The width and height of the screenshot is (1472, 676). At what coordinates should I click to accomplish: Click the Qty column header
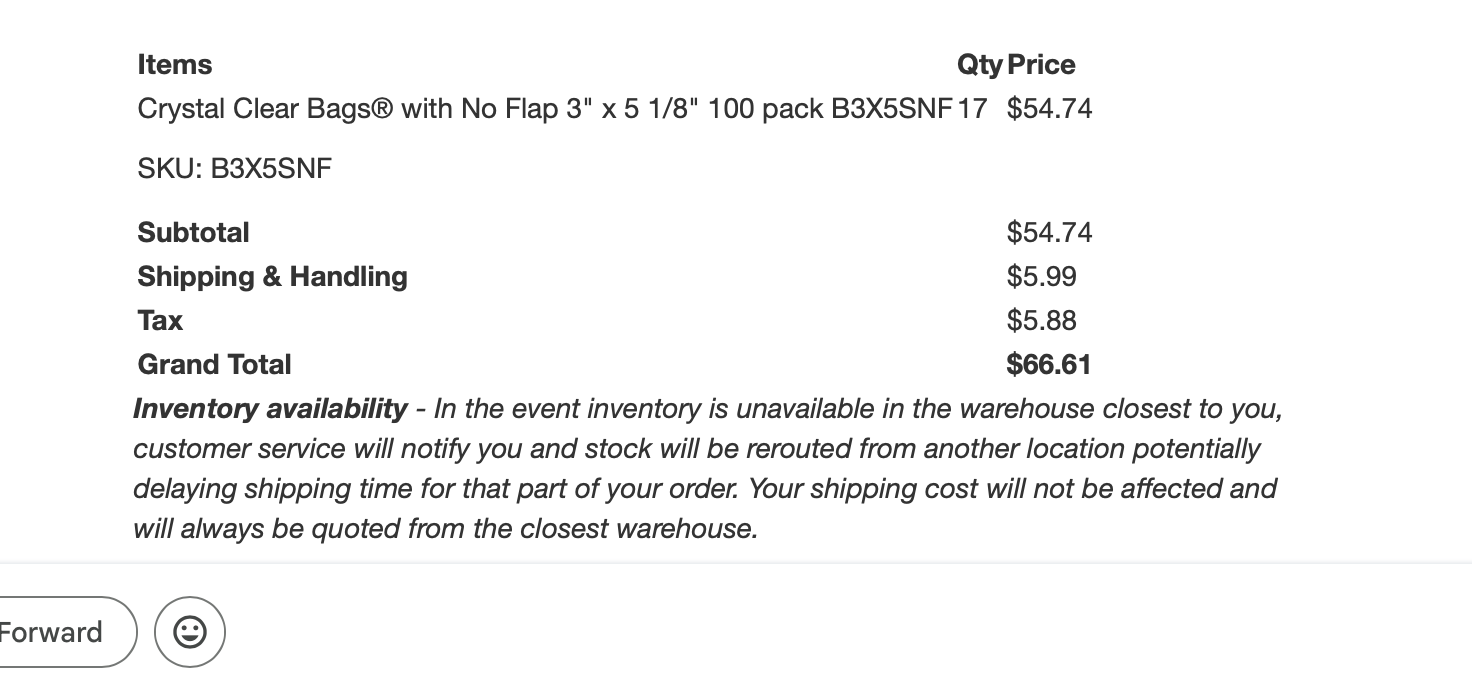(979, 65)
